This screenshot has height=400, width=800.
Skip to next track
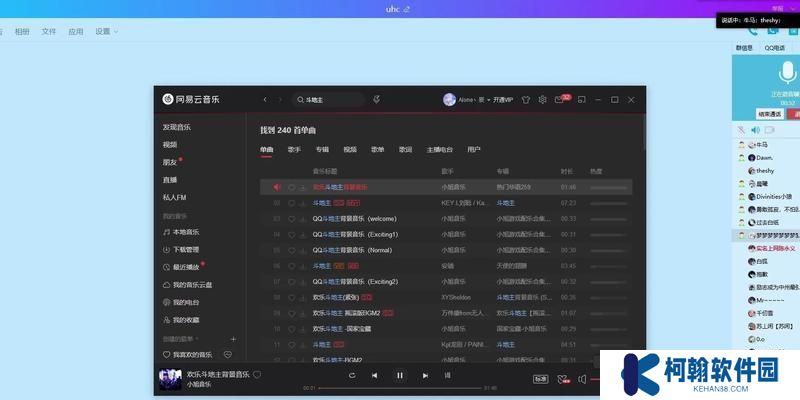[425, 376]
